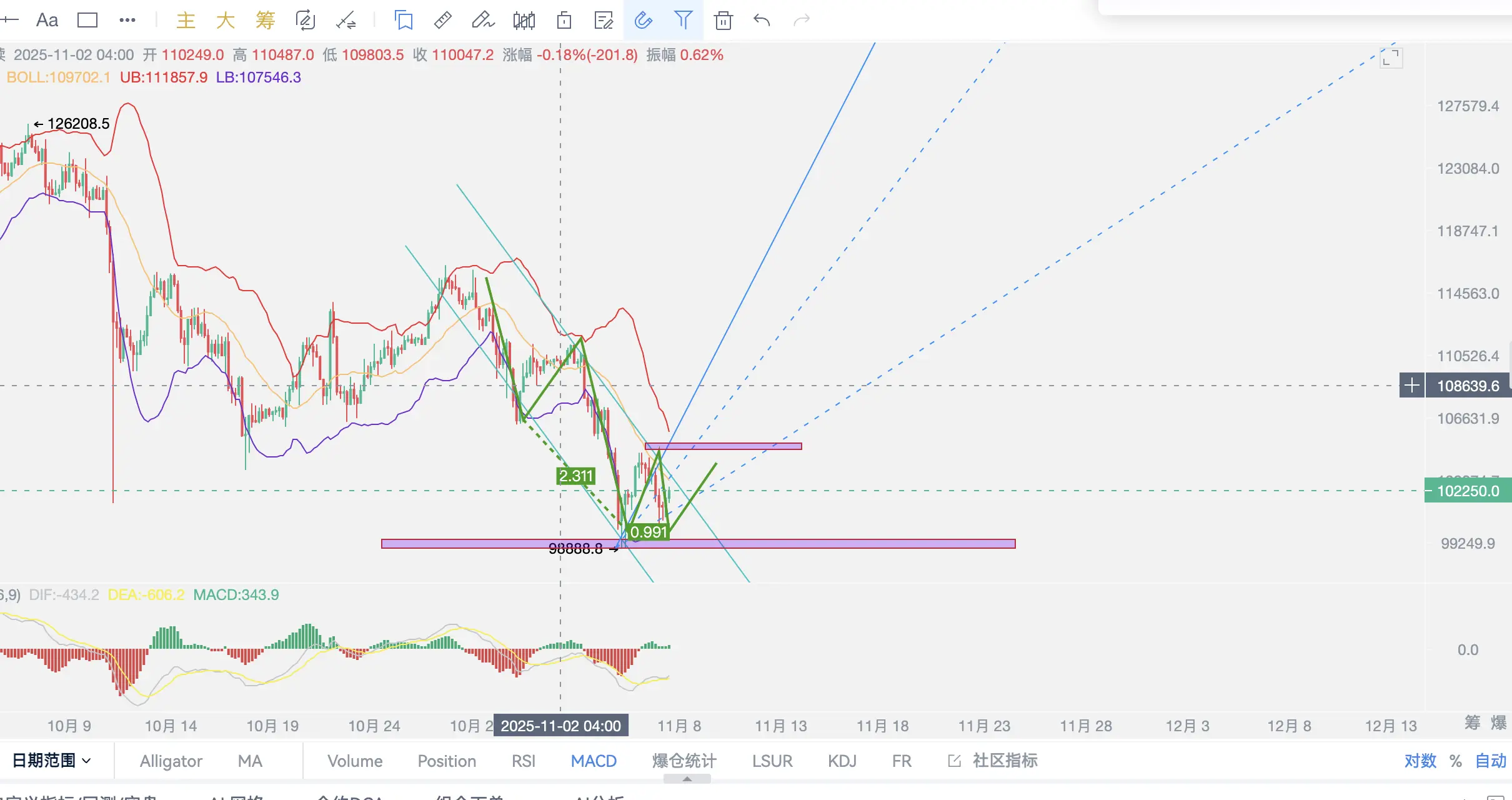This screenshot has height=800, width=1512.
Task: Expand the panel arrow below indicator tabs
Action: coord(687,779)
